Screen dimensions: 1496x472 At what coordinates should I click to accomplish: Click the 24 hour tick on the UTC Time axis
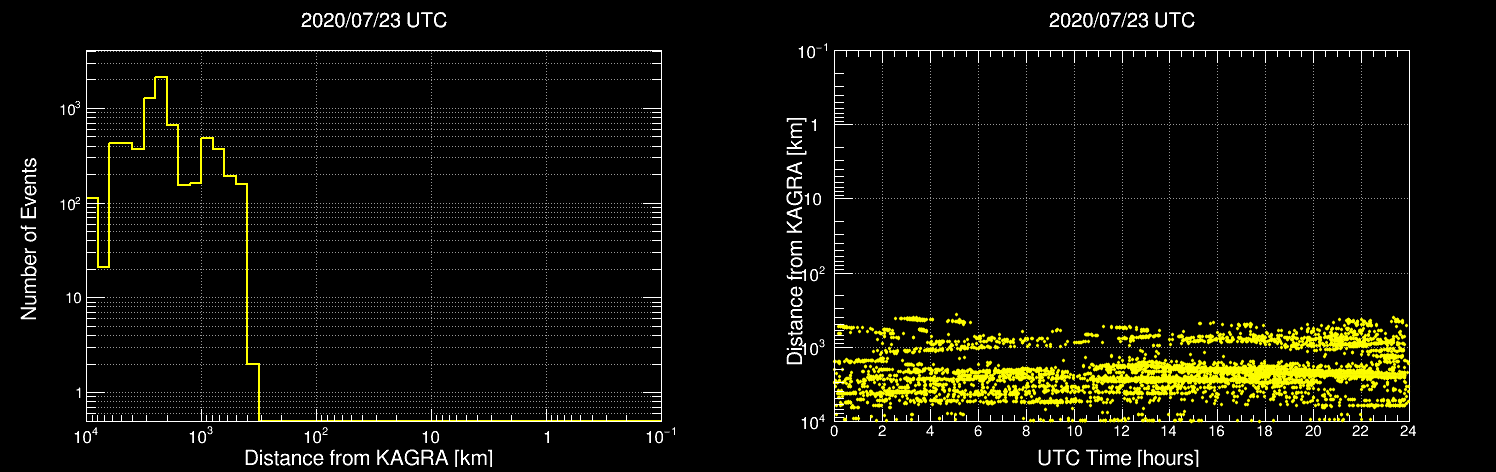pos(1408,431)
